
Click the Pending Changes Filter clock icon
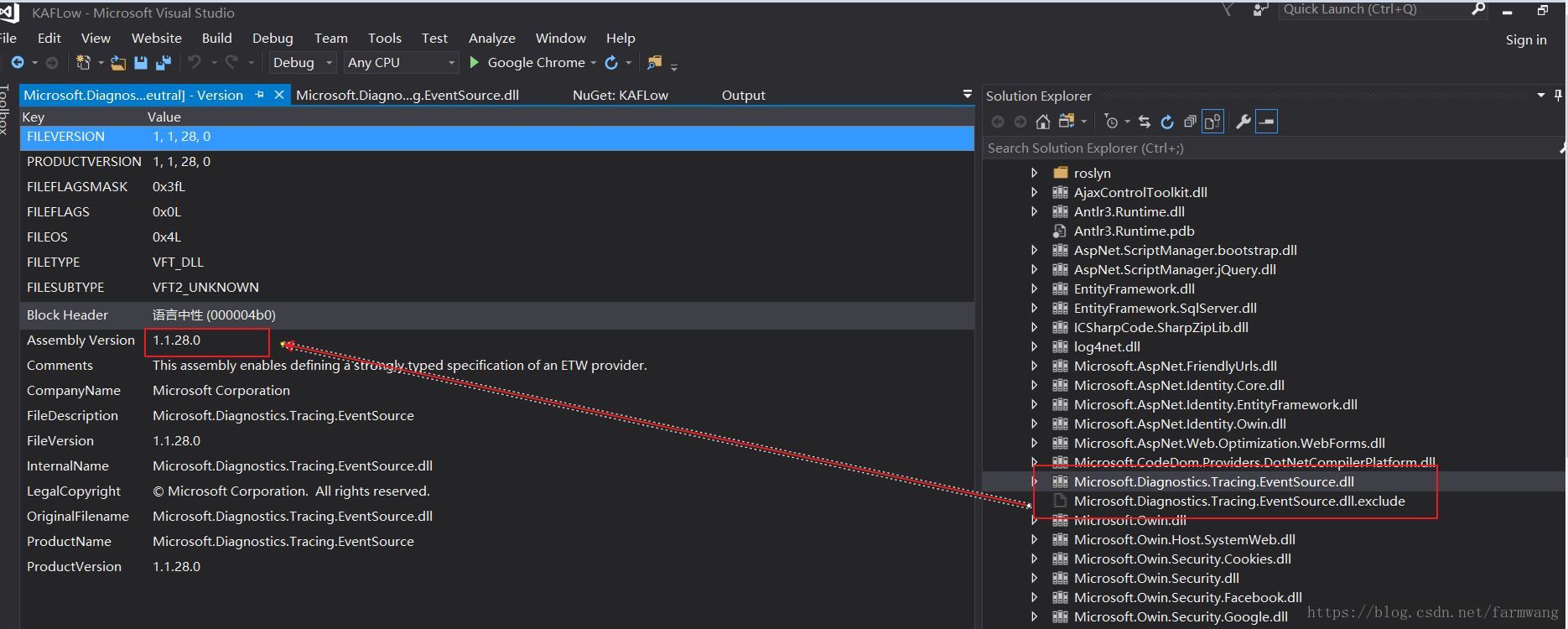[x=1112, y=122]
